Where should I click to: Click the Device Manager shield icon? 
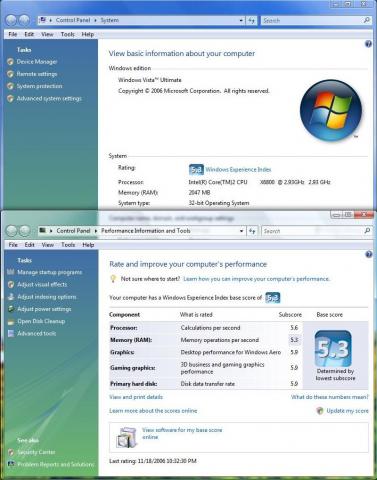pos(10,62)
